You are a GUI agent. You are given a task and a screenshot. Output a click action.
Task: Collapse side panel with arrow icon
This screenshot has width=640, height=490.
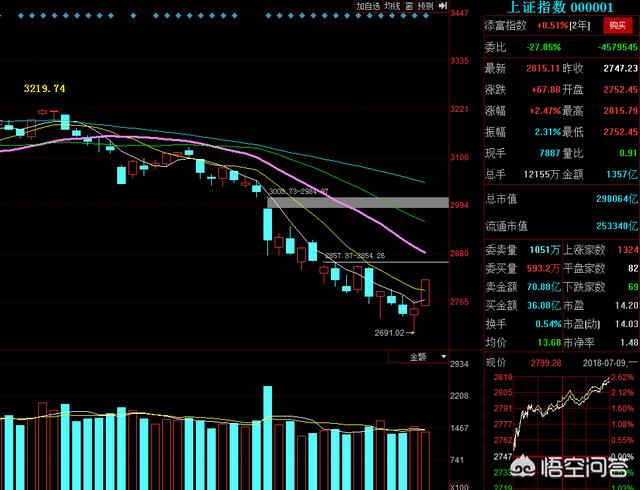[x=443, y=6]
